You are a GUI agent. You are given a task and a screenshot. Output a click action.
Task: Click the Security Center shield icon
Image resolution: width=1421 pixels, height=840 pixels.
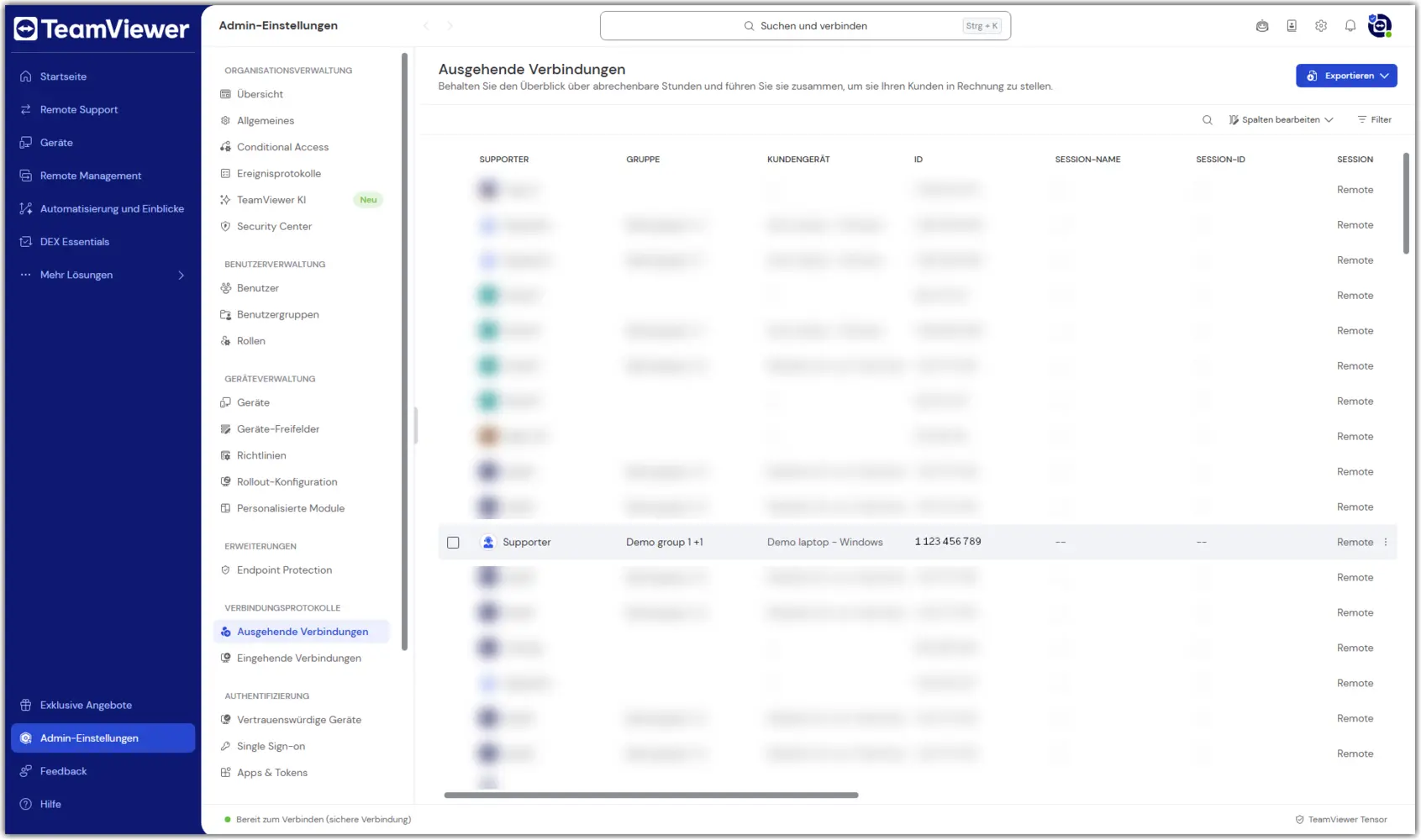[x=225, y=227]
